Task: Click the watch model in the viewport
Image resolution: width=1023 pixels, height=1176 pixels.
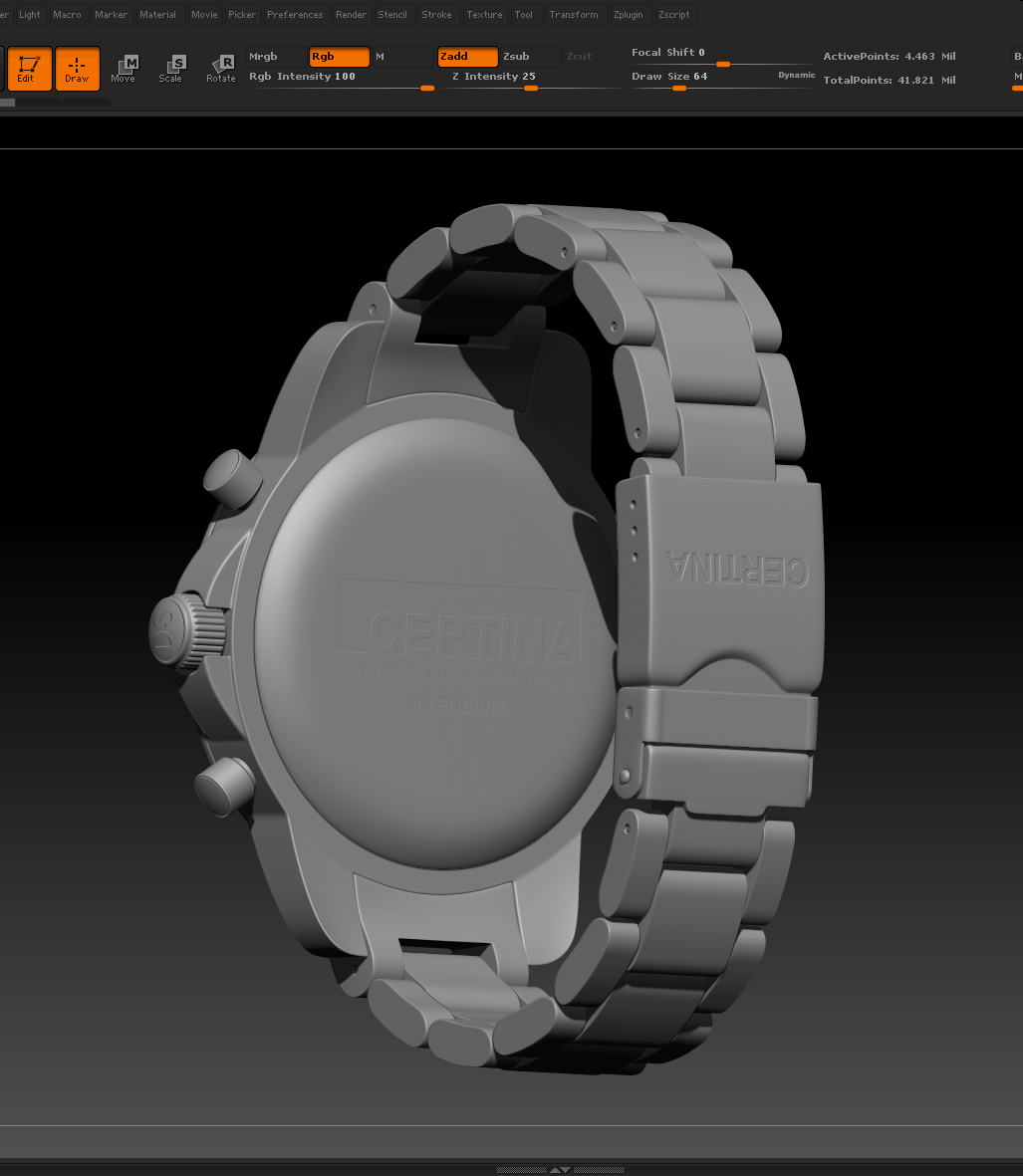Action: pyautogui.click(x=487, y=637)
